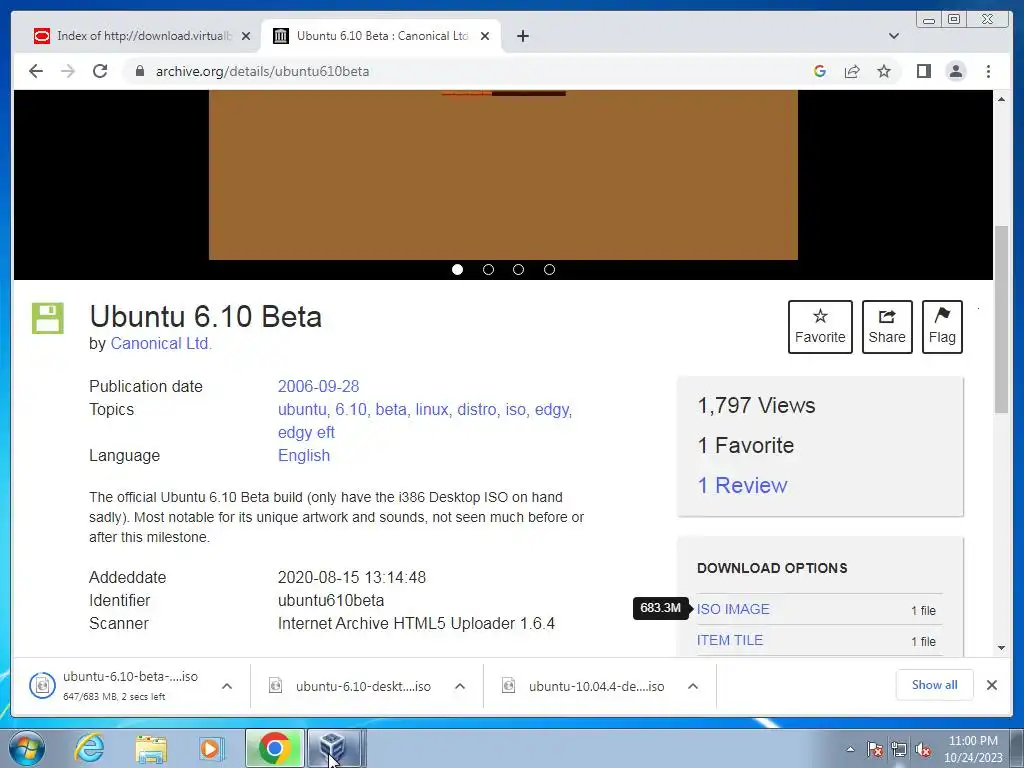Click the ubuntu610beta identifier value
The height and width of the screenshot is (768, 1024).
(x=331, y=601)
